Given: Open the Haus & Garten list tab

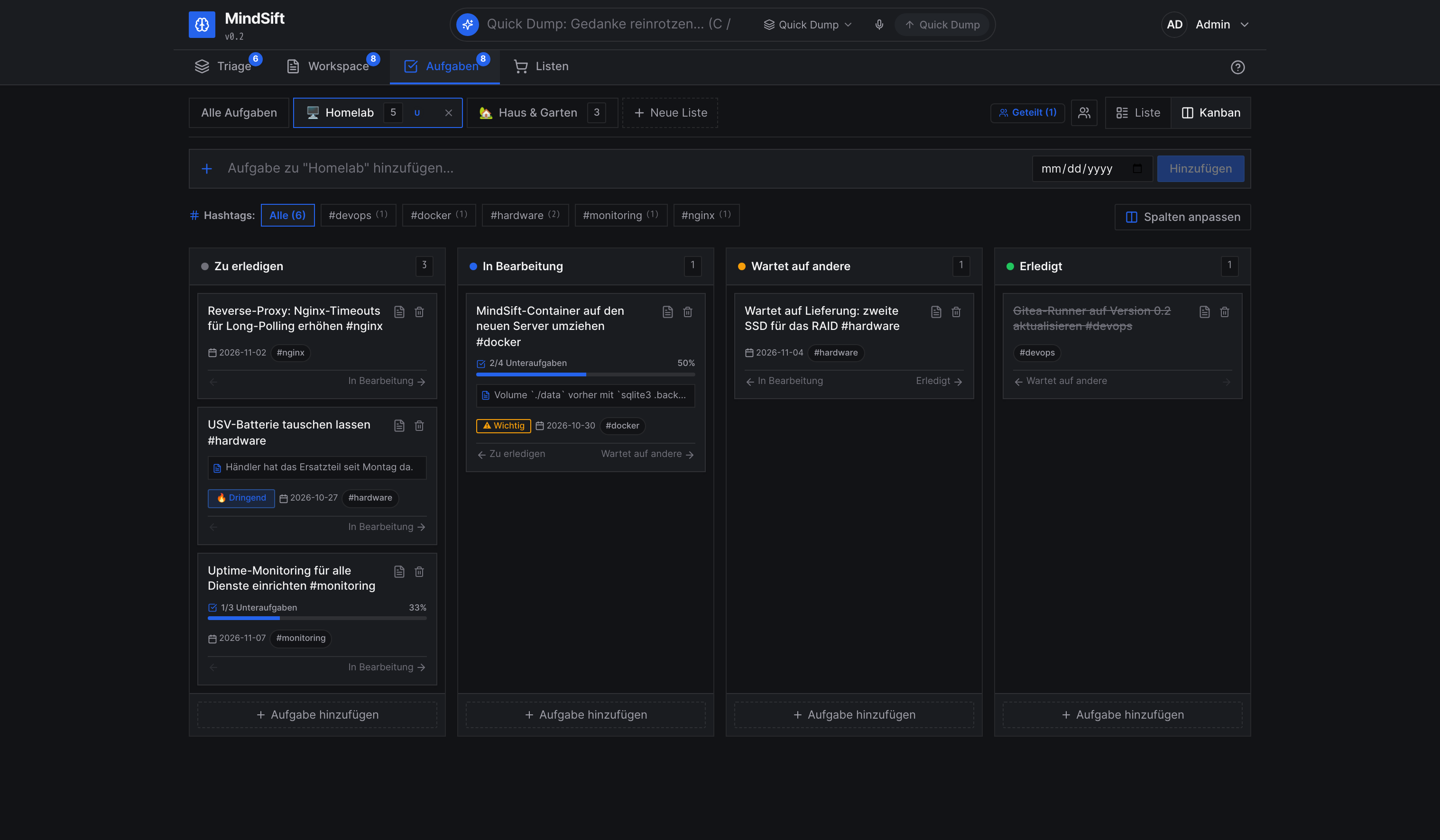Looking at the screenshot, I should (x=542, y=113).
